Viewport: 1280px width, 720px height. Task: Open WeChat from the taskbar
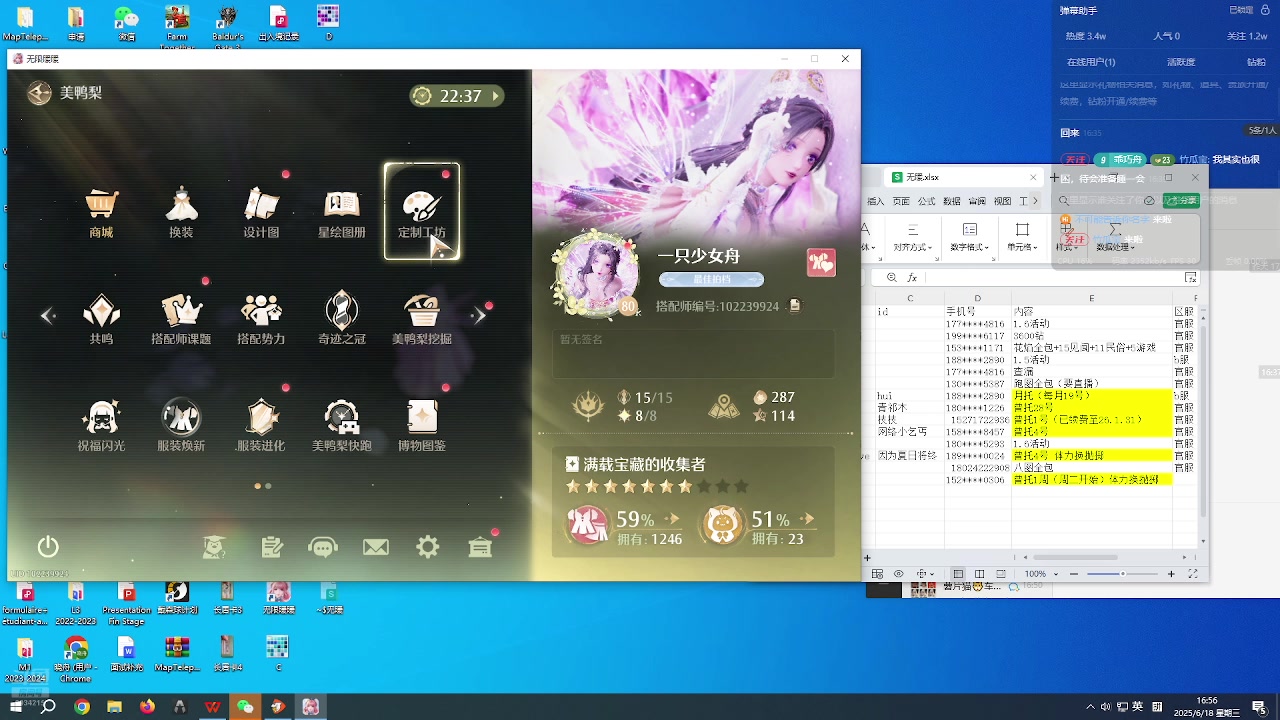[245, 707]
